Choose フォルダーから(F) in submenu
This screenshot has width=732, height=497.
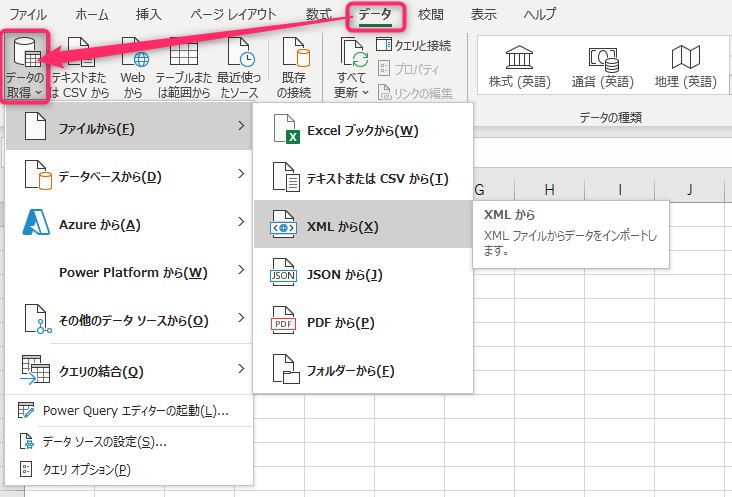pos(363,371)
